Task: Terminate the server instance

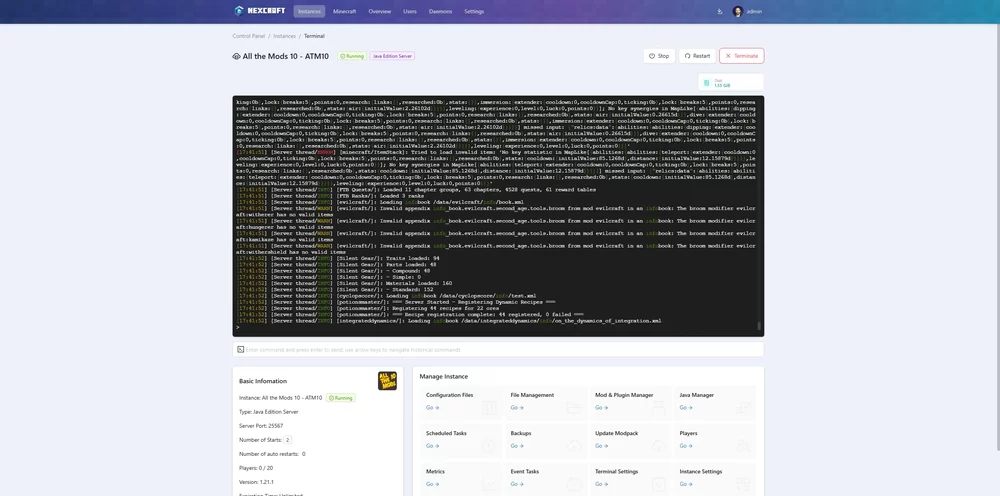Action: tap(742, 56)
